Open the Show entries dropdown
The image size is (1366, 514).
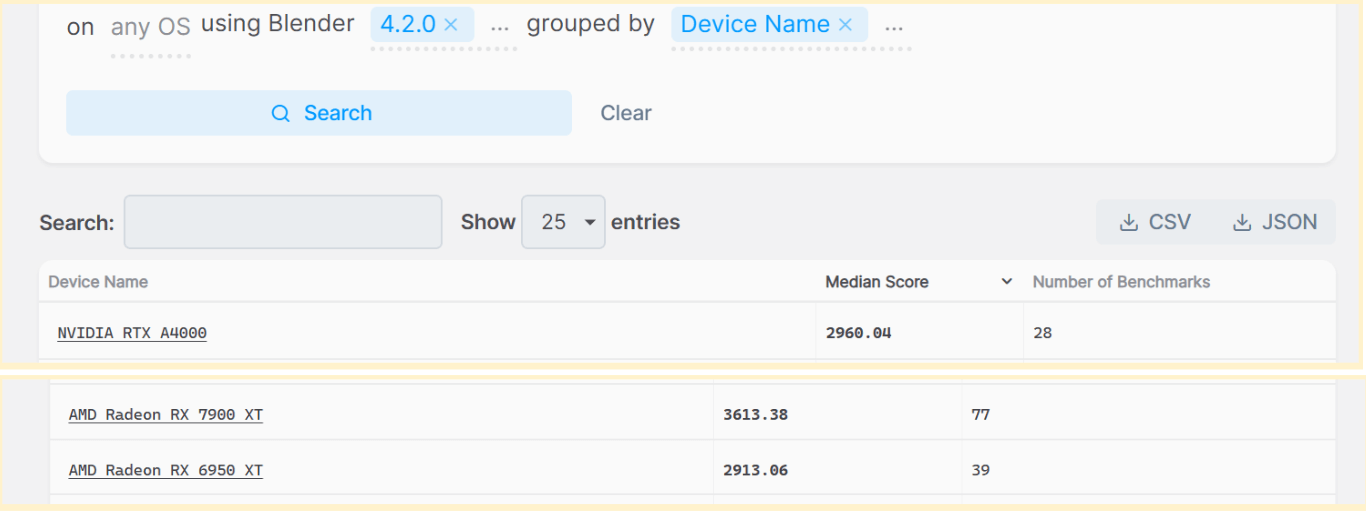coord(563,222)
